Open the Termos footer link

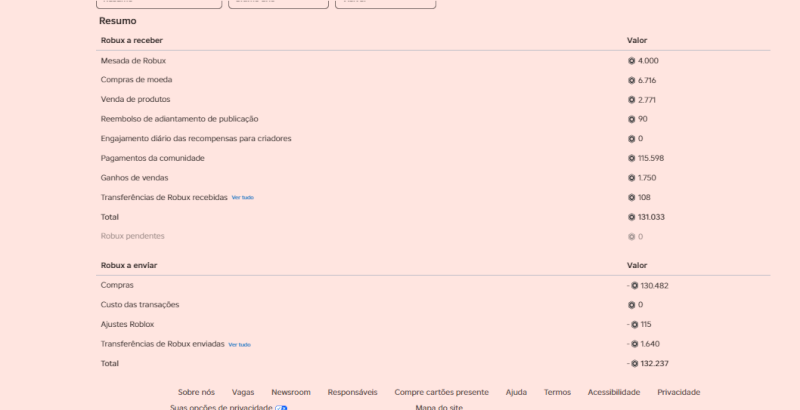557,392
